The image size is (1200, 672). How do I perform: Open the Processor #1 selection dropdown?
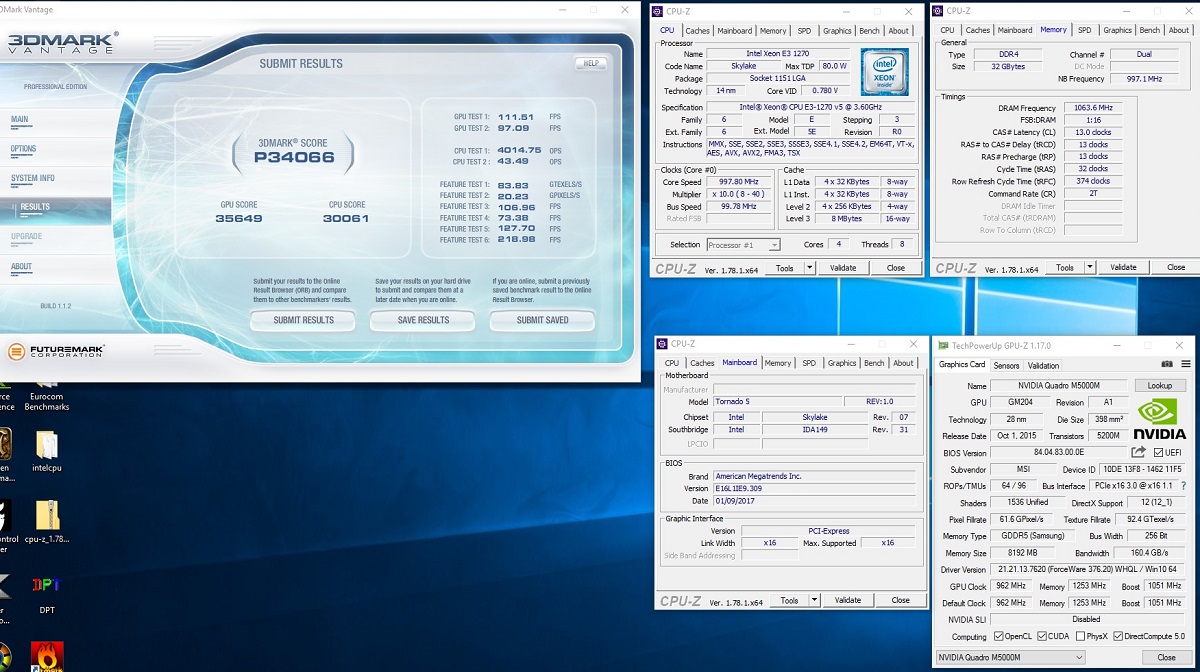click(x=743, y=245)
